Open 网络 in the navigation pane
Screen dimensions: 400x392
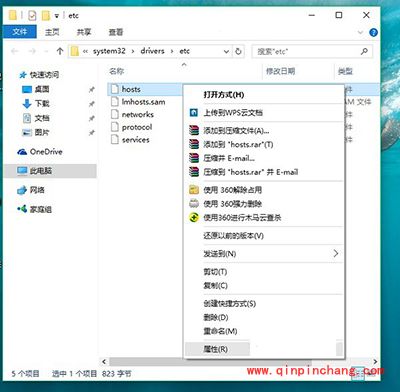pos(37,190)
